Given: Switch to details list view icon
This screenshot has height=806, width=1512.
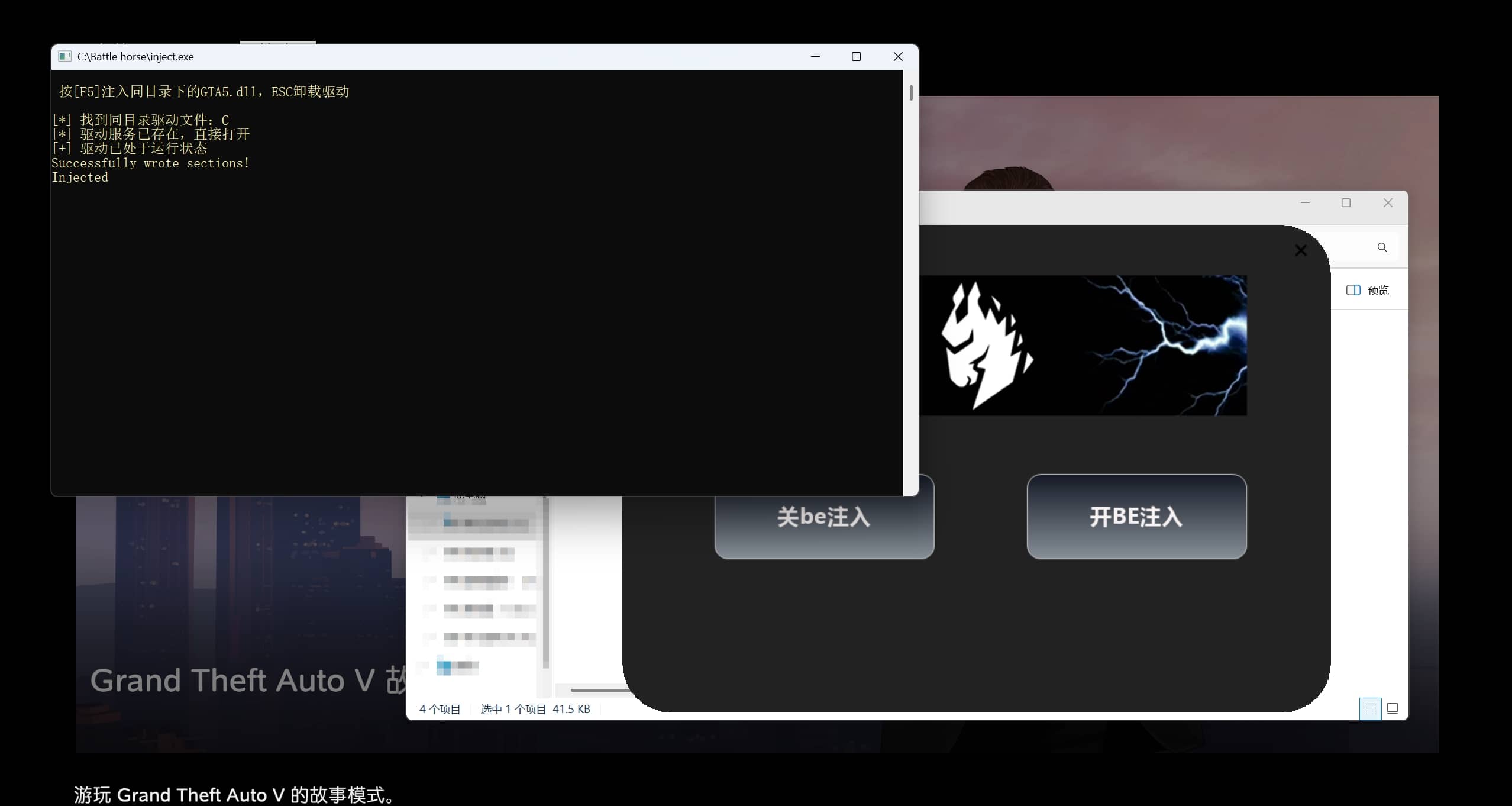Looking at the screenshot, I should pyautogui.click(x=1370, y=708).
